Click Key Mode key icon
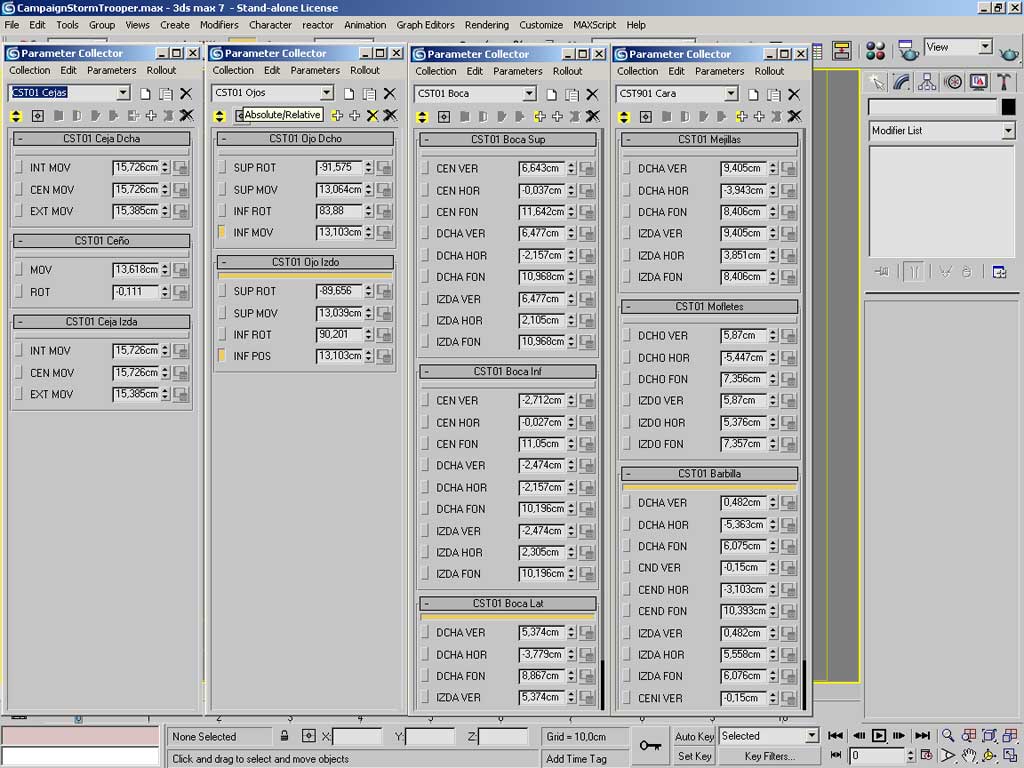This screenshot has width=1024, height=768. tap(650, 745)
